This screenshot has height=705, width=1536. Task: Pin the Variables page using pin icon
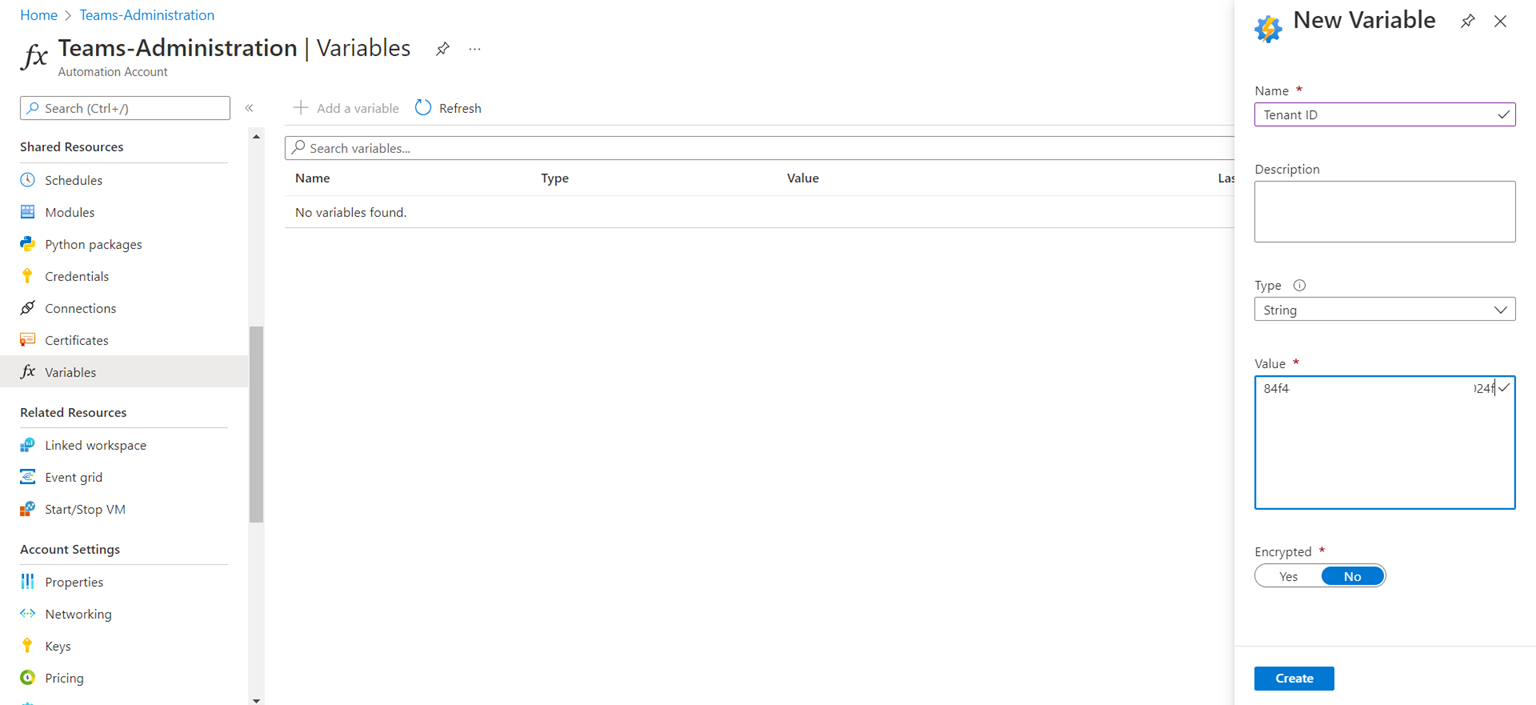click(x=442, y=49)
